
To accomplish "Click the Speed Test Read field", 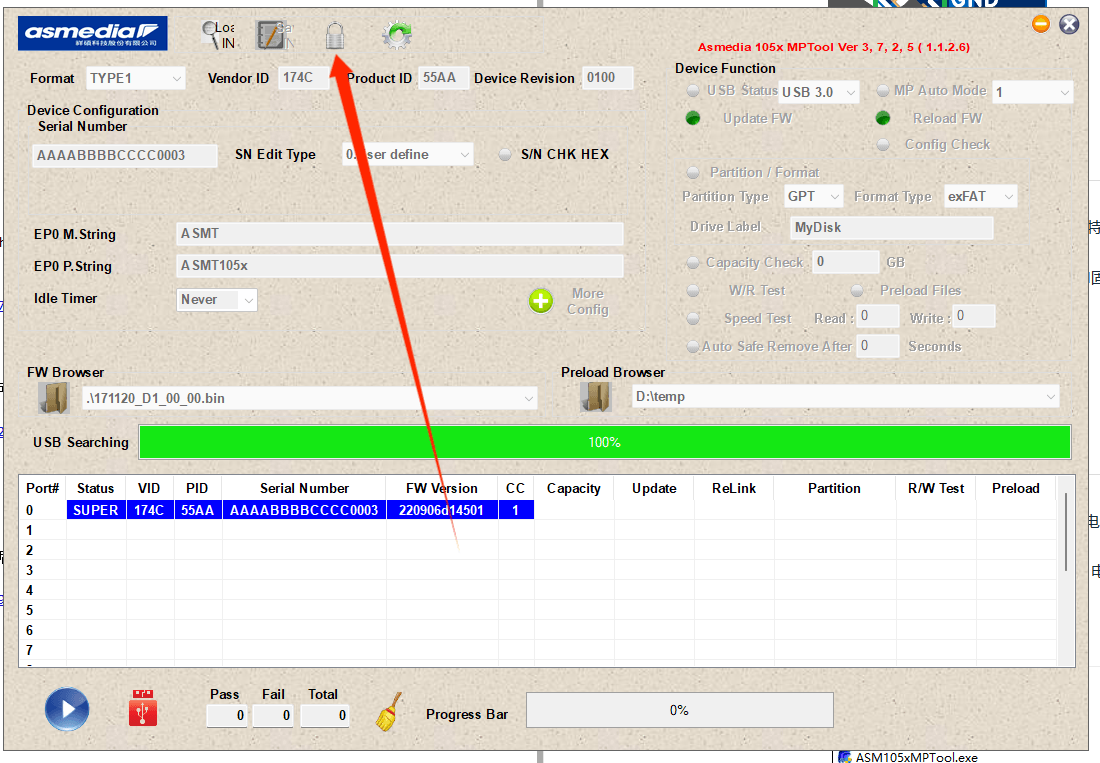I will click(x=878, y=316).
